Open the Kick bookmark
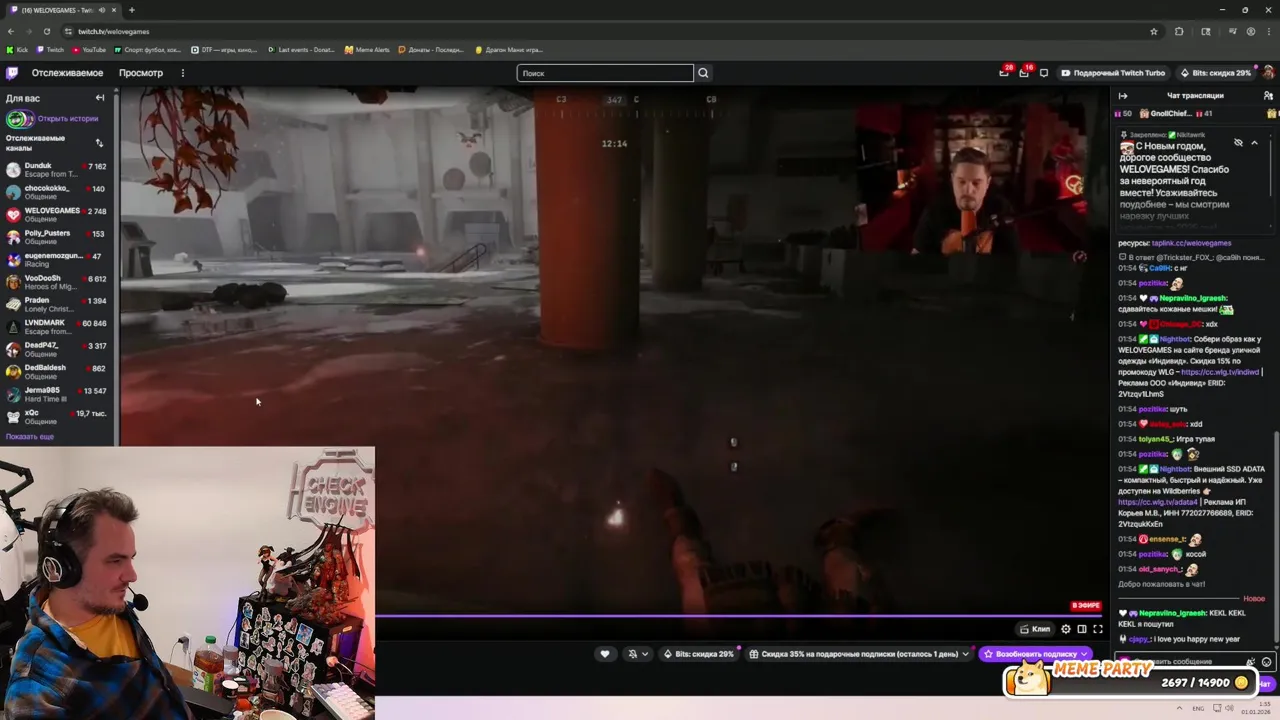This screenshot has width=1280, height=720. (17, 49)
